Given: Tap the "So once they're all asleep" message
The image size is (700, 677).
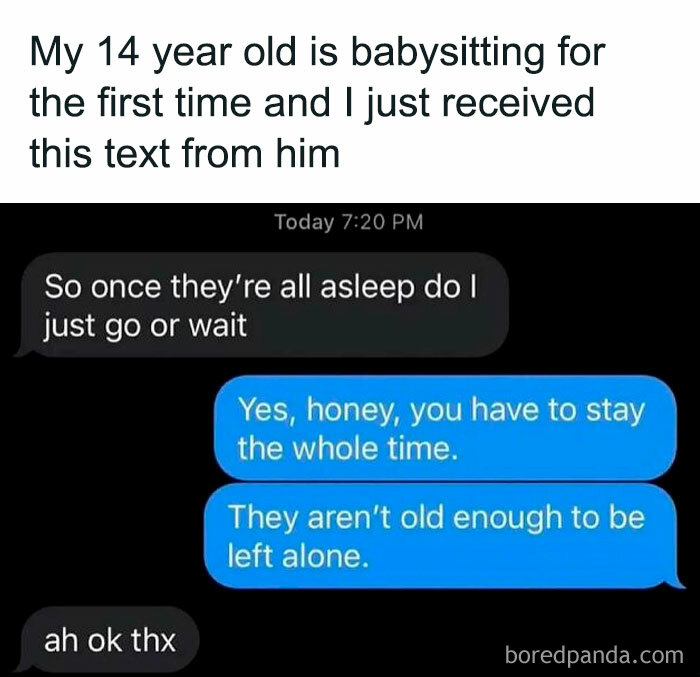Looking at the screenshot, I should pyautogui.click(x=262, y=305).
